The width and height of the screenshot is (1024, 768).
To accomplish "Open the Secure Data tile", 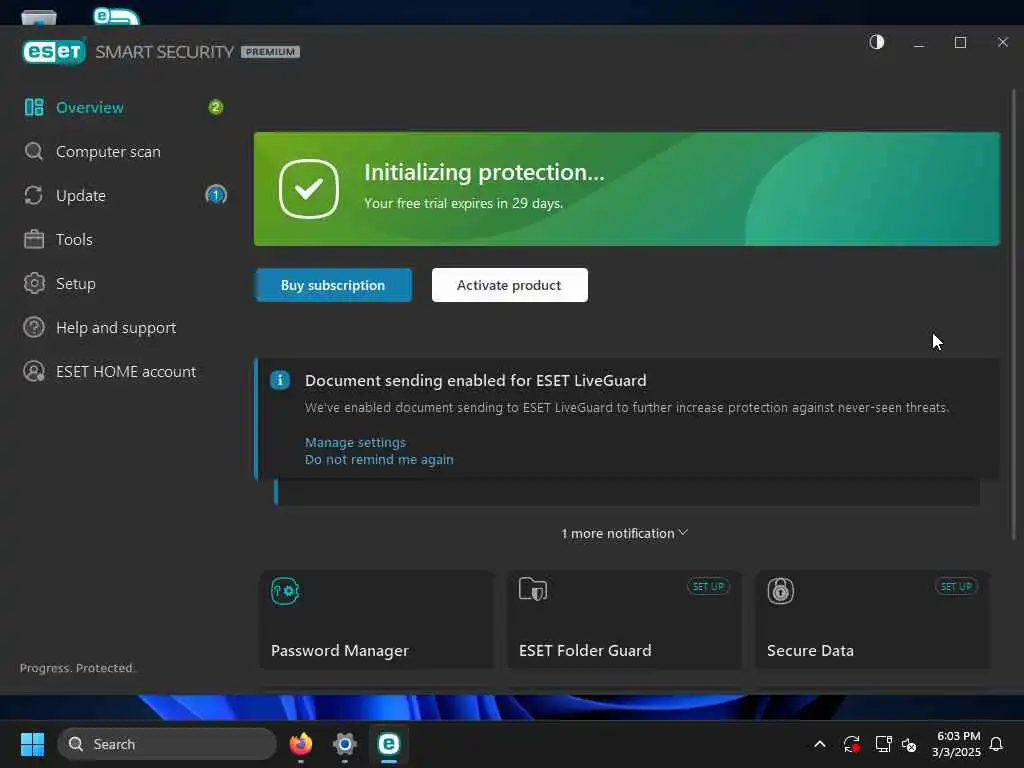I will pyautogui.click(x=872, y=620).
